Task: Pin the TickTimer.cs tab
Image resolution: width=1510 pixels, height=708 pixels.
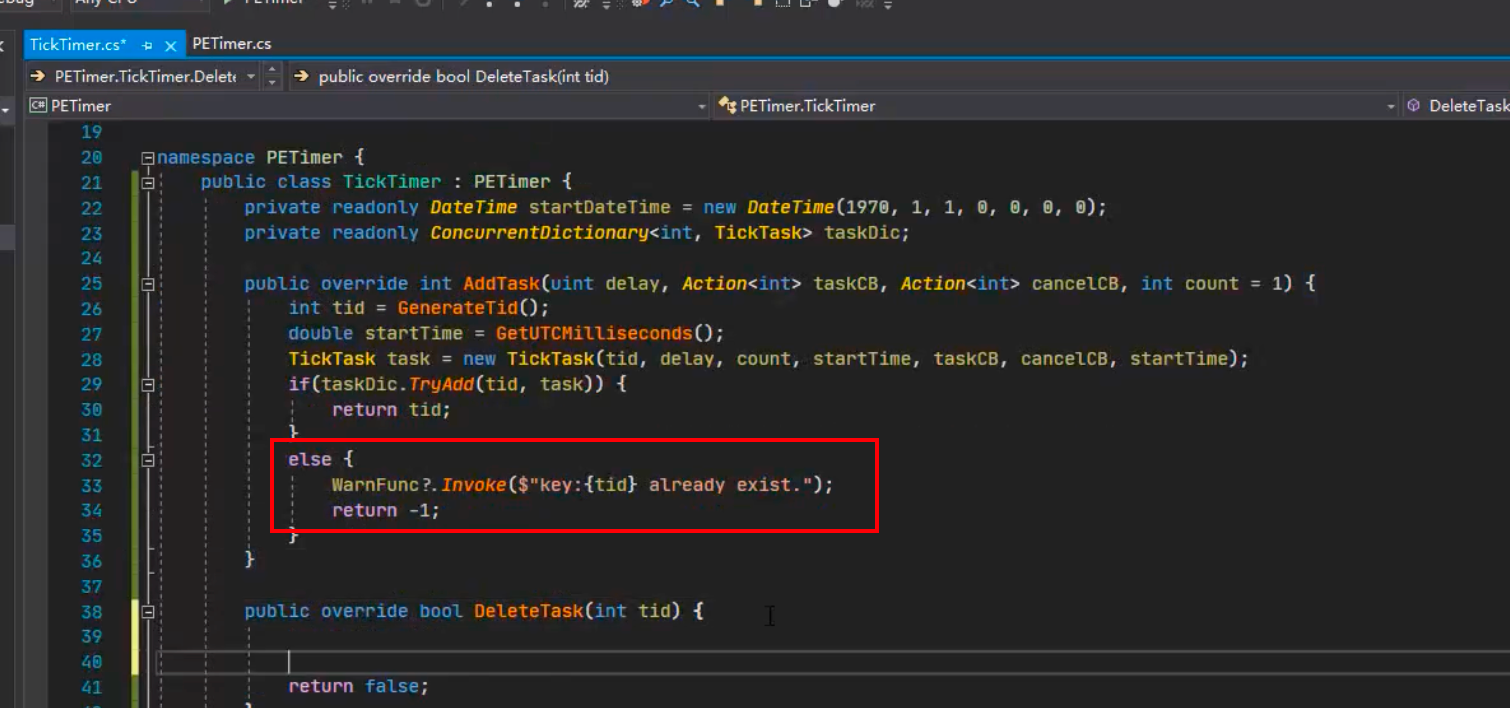Action: click(x=147, y=45)
